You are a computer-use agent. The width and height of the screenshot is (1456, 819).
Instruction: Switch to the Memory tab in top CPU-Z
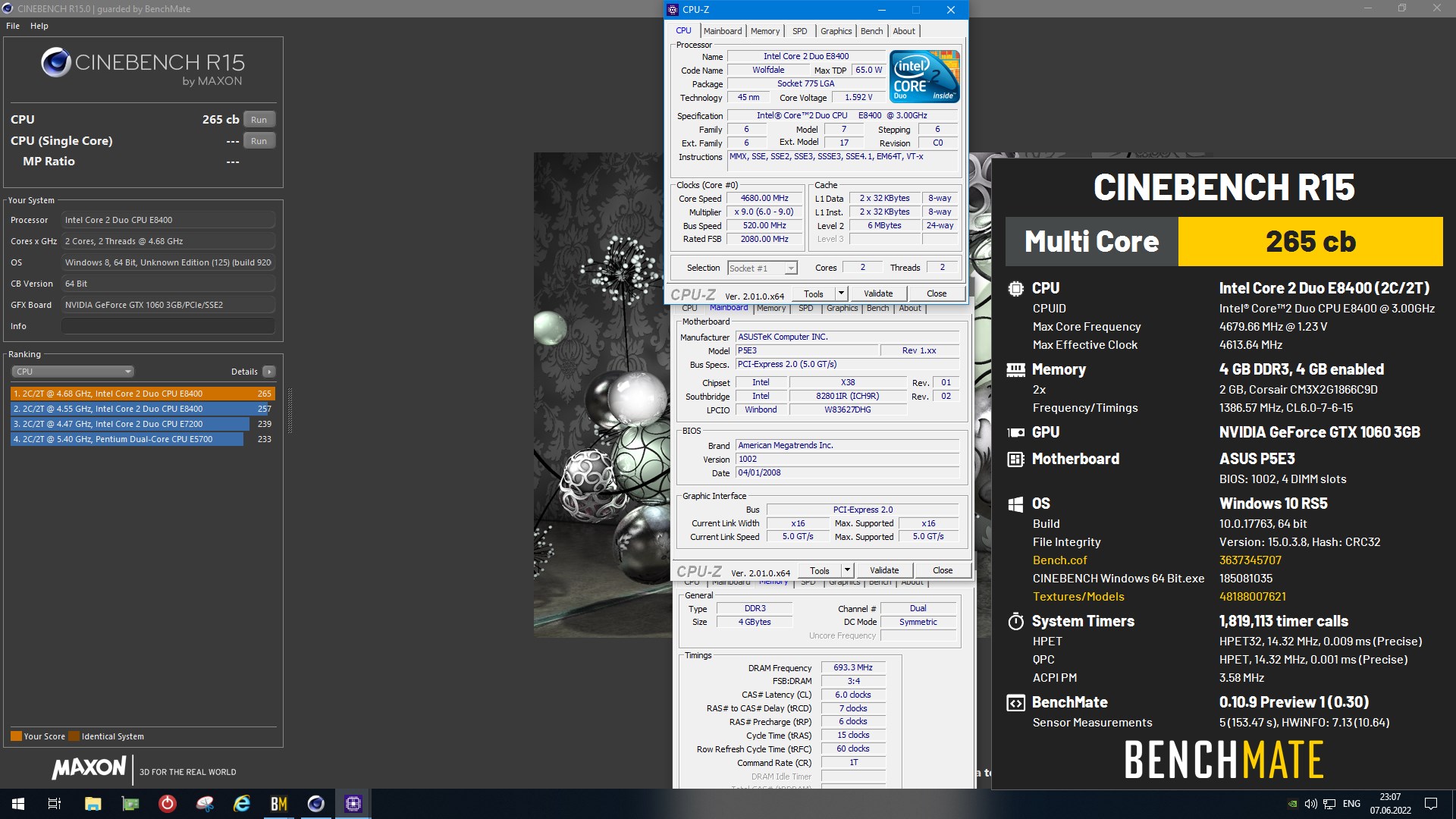coord(765,31)
